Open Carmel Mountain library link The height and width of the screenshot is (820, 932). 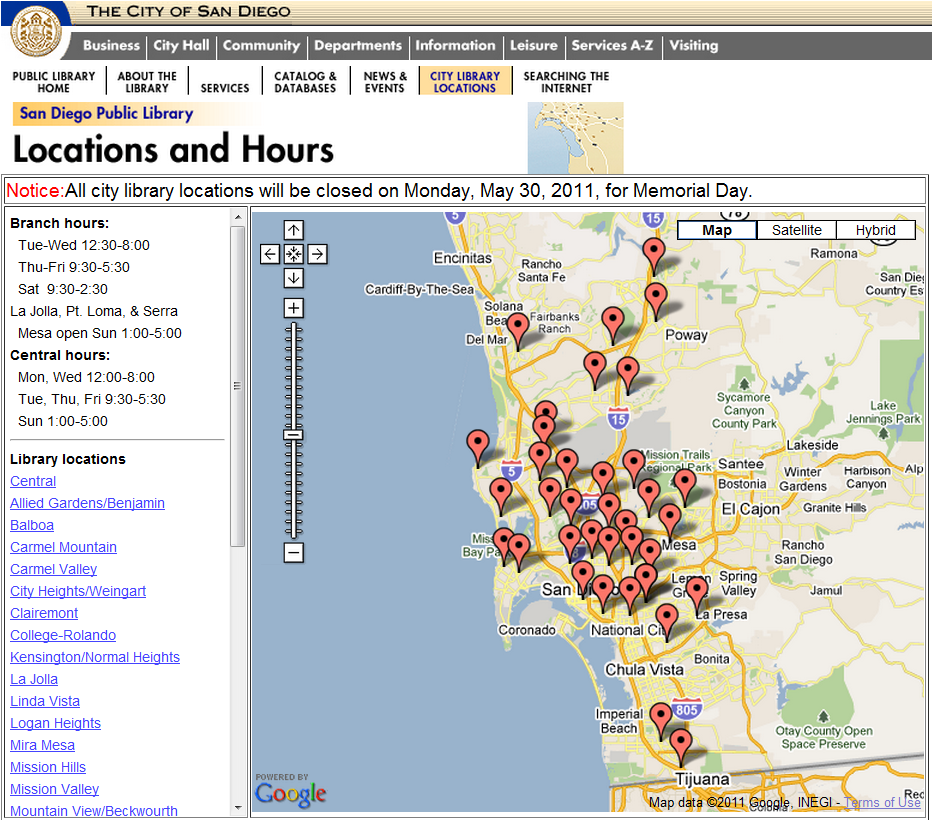coord(64,547)
